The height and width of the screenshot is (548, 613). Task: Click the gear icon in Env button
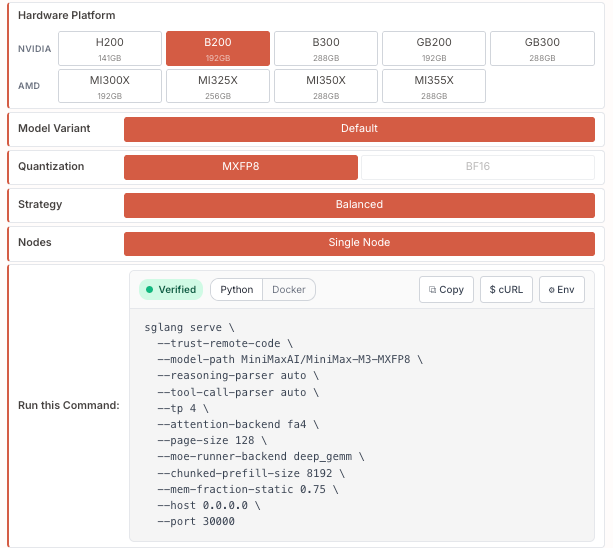[x=552, y=290]
